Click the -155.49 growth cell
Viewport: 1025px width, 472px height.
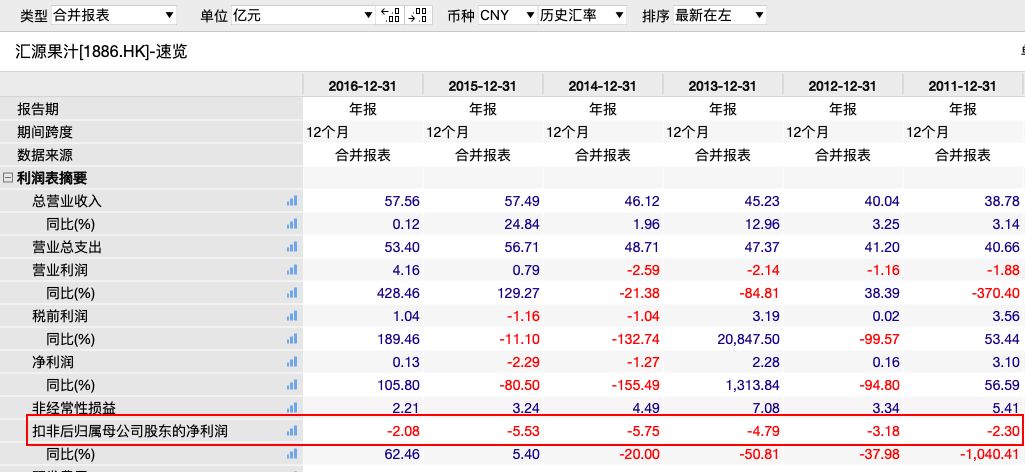coord(635,385)
